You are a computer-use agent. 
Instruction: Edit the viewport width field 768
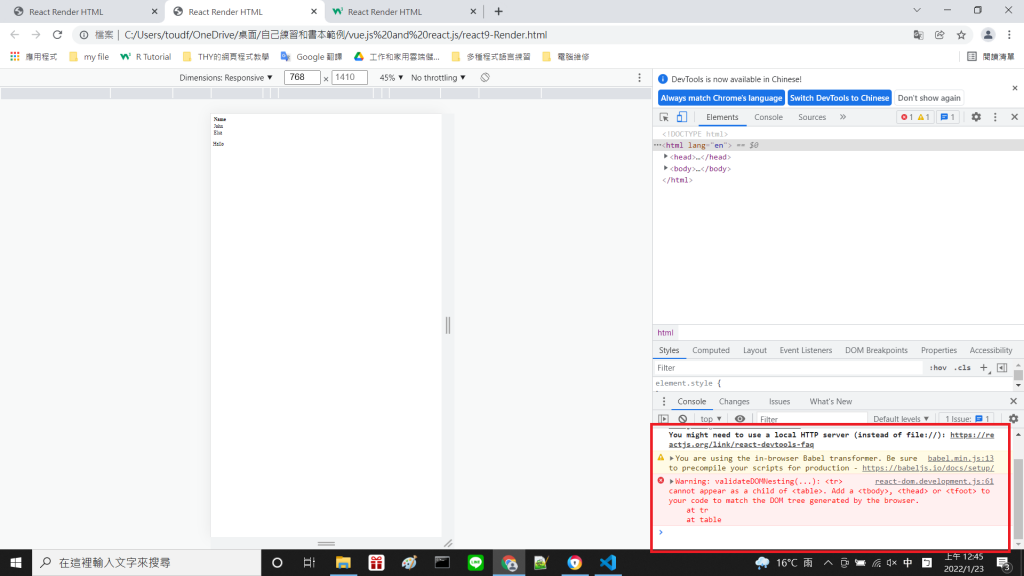pyautogui.click(x=302, y=77)
